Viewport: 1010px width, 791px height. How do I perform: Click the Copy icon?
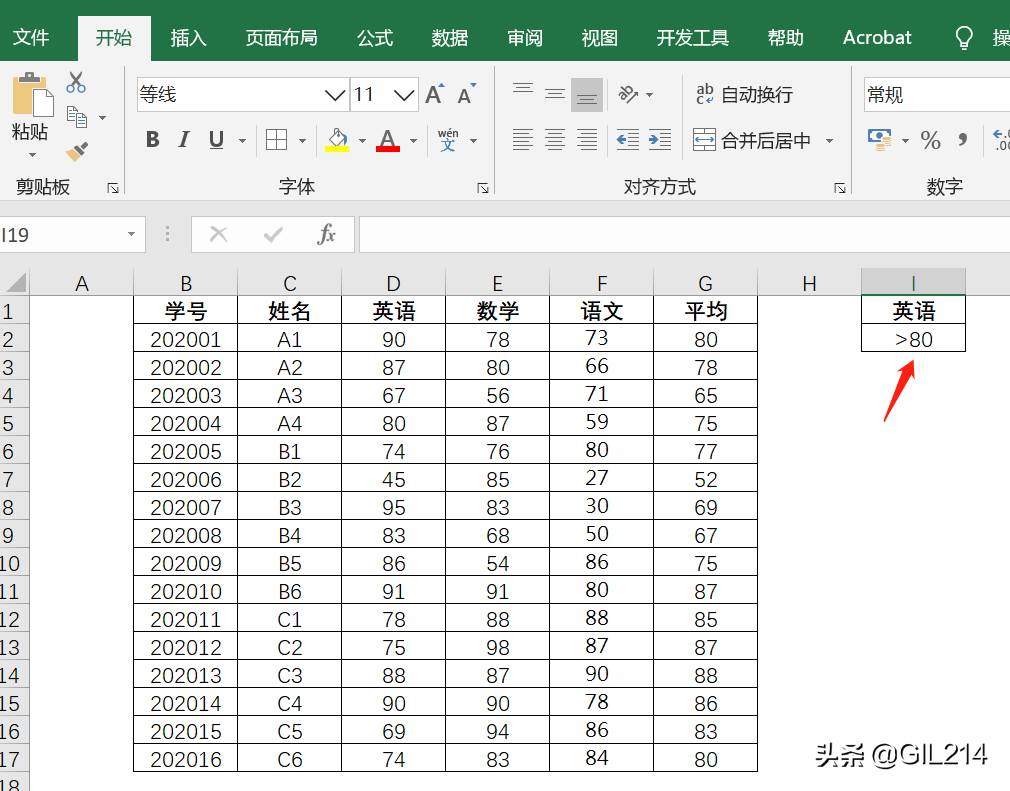[77, 117]
